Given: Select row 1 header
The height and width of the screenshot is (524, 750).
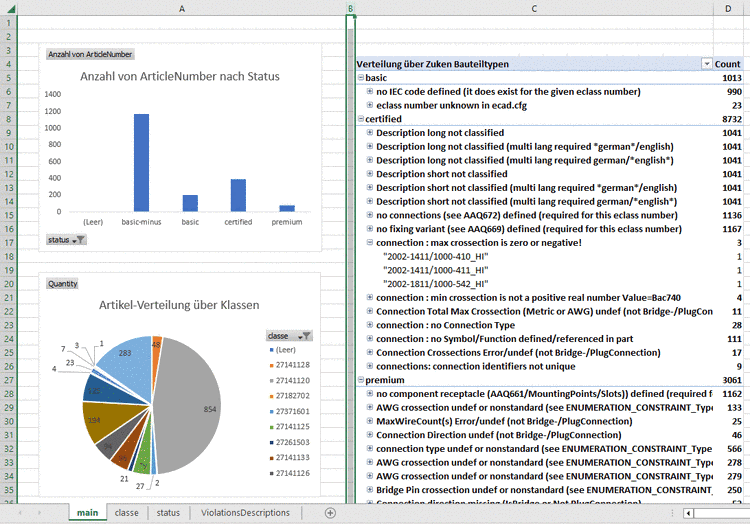Looking at the screenshot, I should (x=8, y=22).
